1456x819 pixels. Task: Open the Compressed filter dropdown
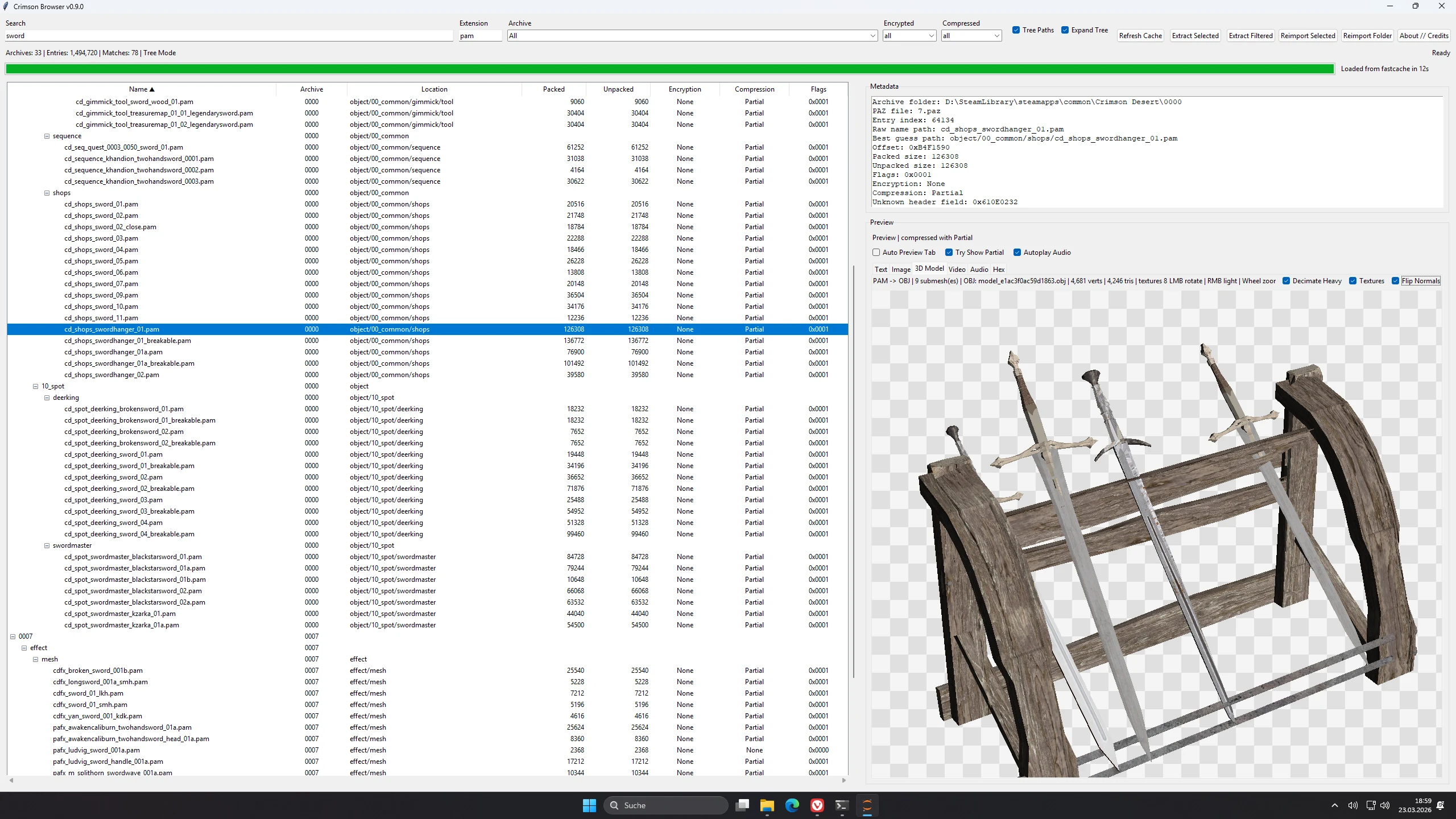pyautogui.click(x=996, y=36)
